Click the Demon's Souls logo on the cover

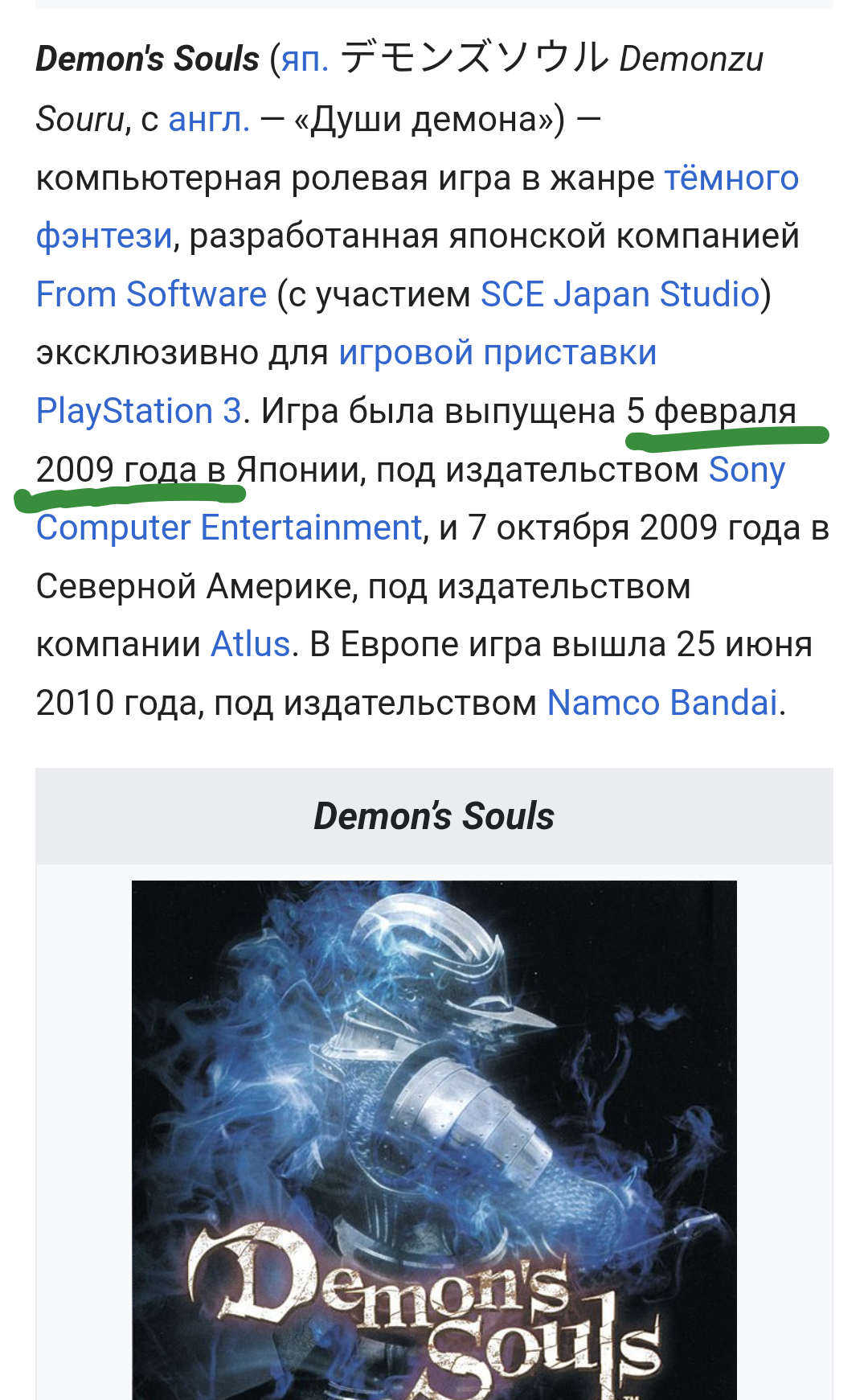(426, 1311)
